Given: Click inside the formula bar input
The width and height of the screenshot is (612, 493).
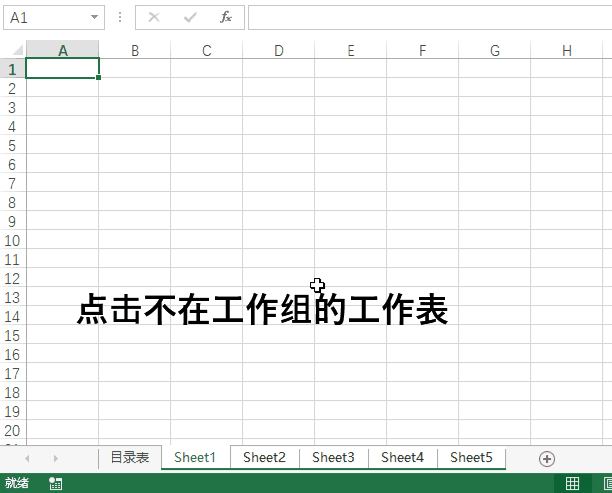Looking at the screenshot, I should tap(428, 17).
